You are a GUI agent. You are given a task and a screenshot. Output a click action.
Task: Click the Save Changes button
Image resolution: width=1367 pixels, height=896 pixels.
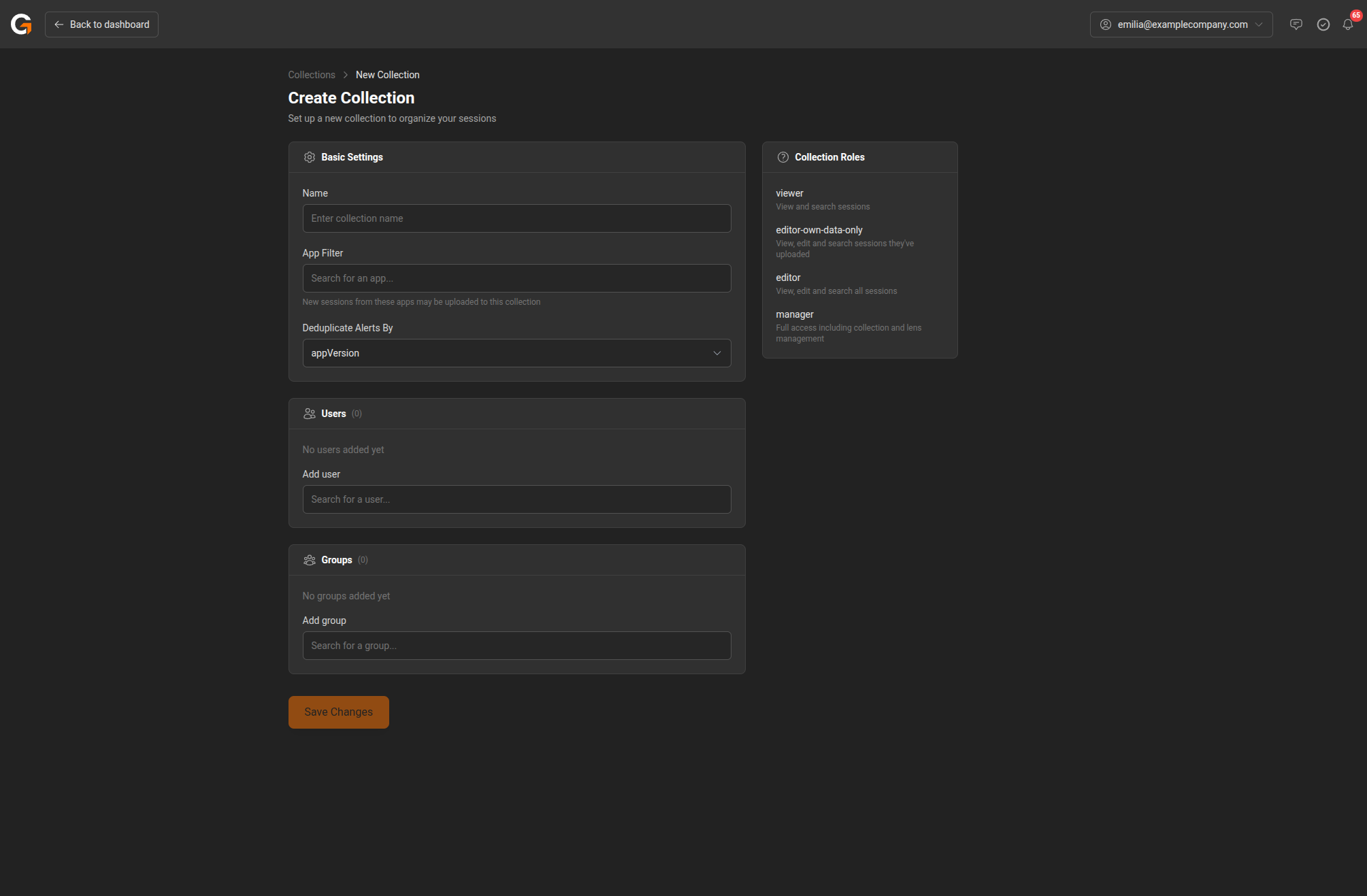[338, 712]
